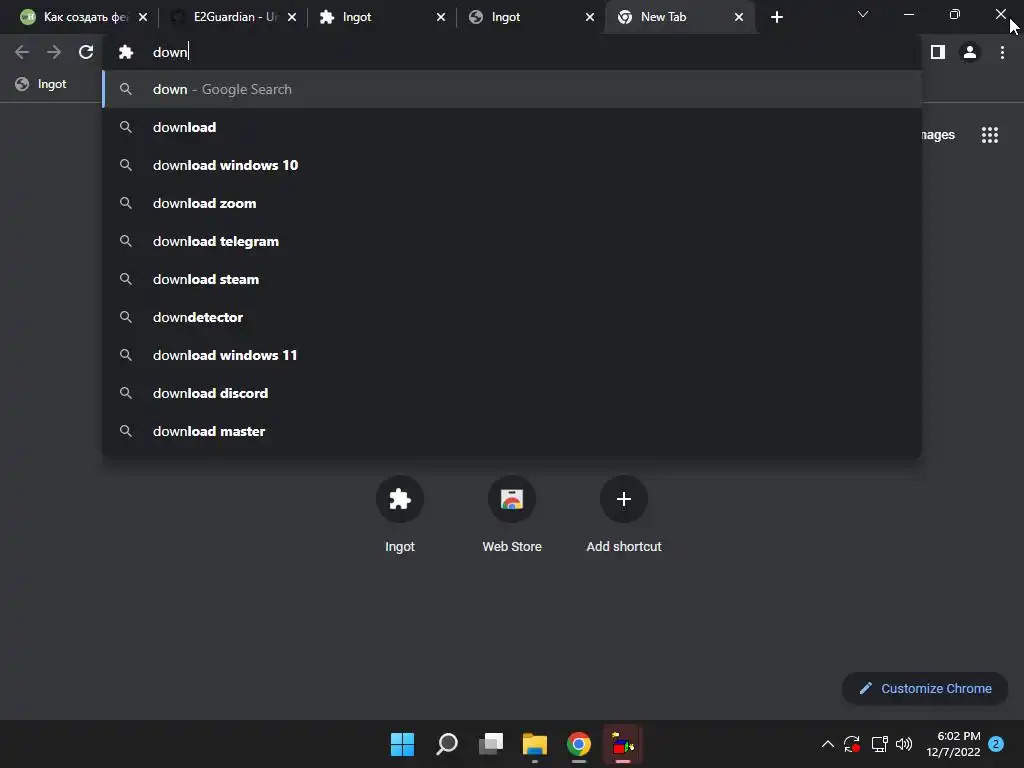This screenshot has width=1024, height=768.
Task: Select the 'download steam' suggestion
Action: pyautogui.click(x=512, y=279)
